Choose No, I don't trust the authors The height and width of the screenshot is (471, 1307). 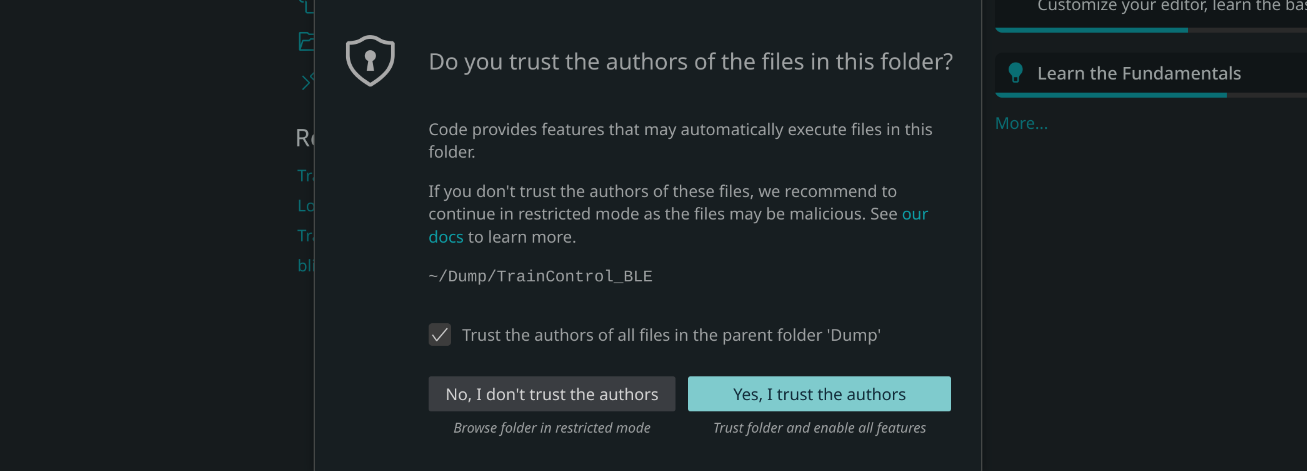tap(552, 394)
